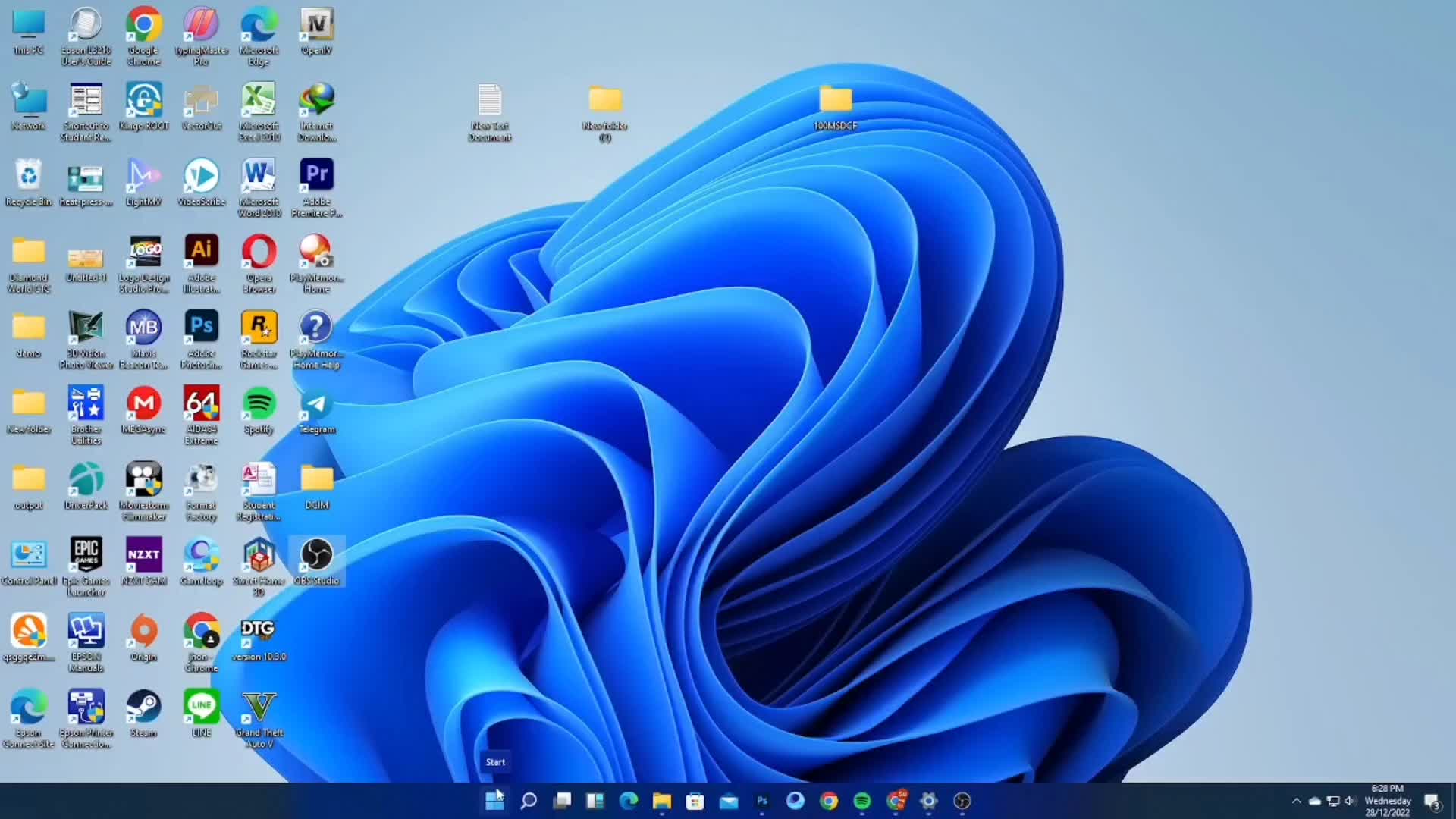
Task: Open the Widgets panel from taskbar
Action: click(x=595, y=801)
